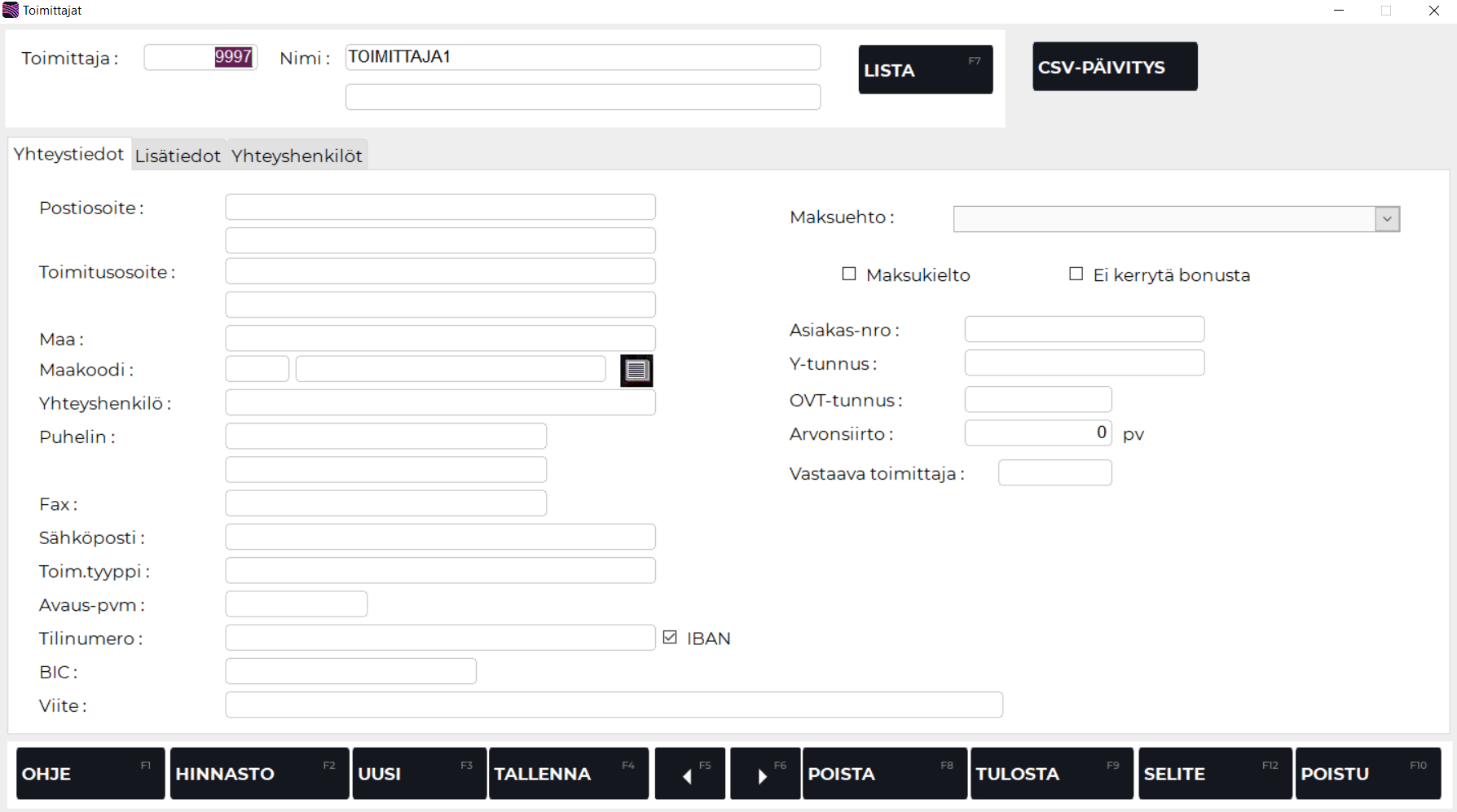
Task: Delete supplier using POISTA button
Action: coord(884,774)
